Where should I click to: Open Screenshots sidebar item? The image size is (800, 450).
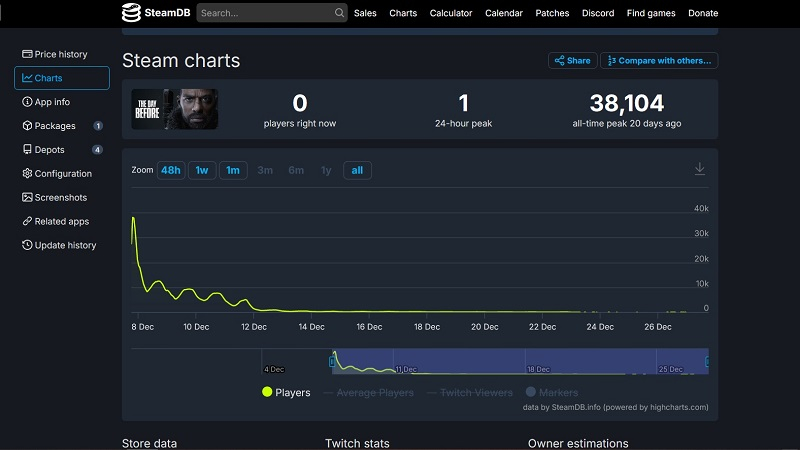pos(60,198)
